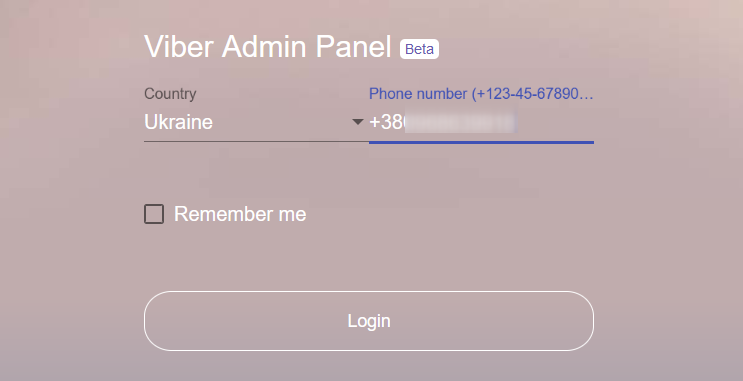Place cursor after the +38 prefix
This screenshot has width=743, height=381.
(405, 122)
